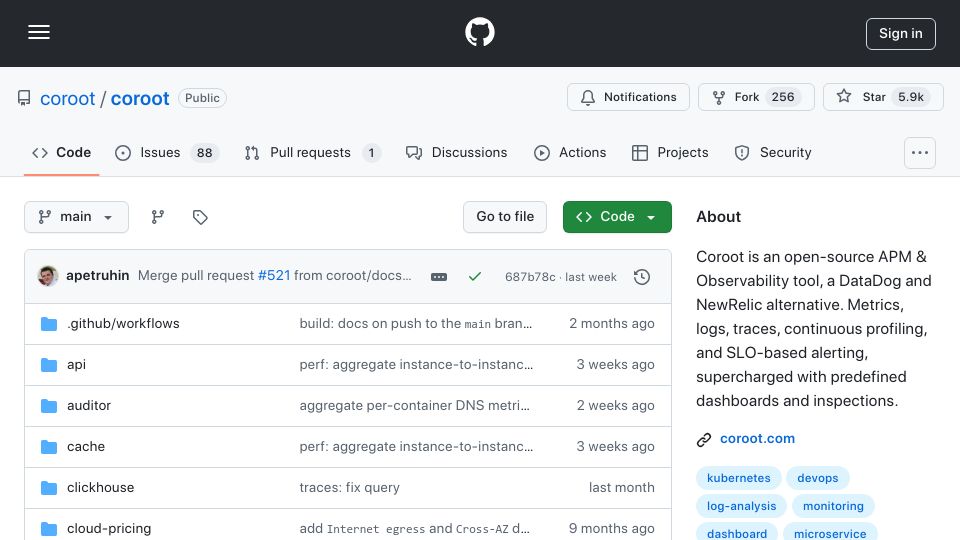Expand the commit message ellipsis
This screenshot has height=540, width=960.
pos(439,277)
